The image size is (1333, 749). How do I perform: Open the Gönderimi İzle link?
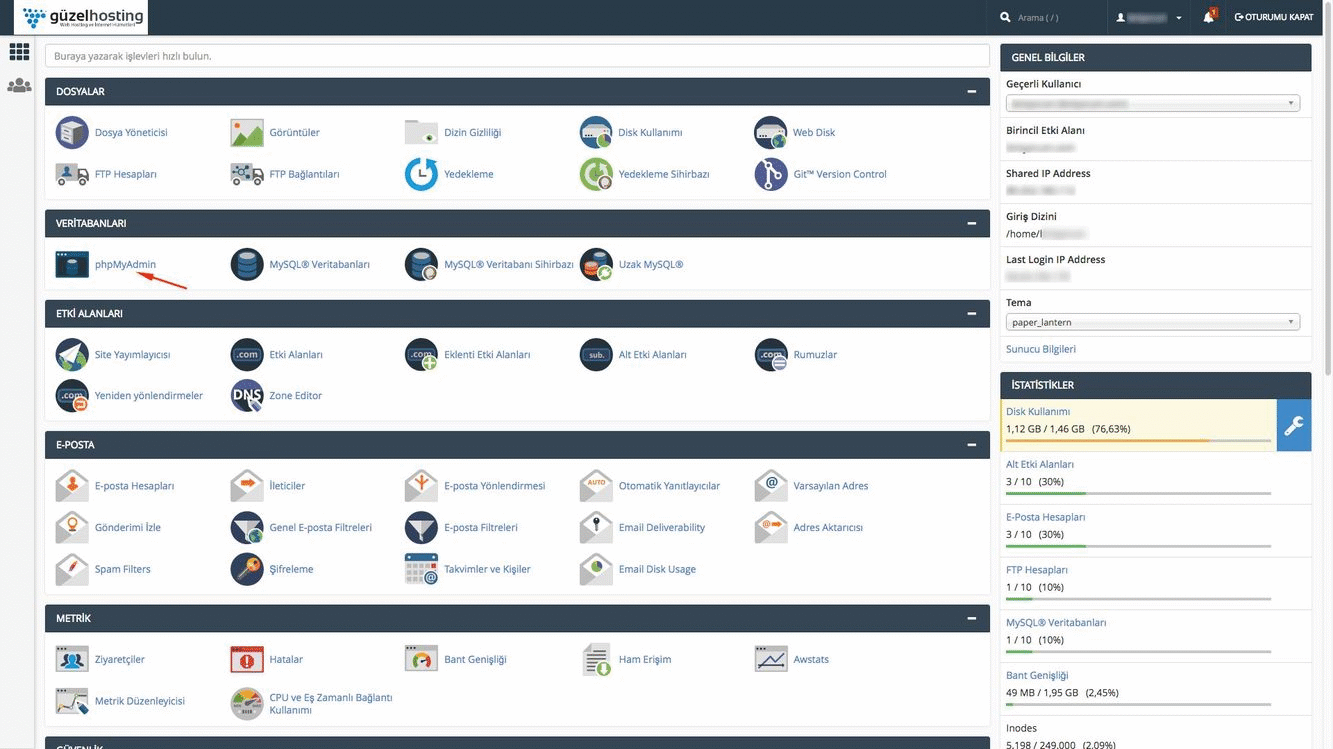tap(128, 527)
